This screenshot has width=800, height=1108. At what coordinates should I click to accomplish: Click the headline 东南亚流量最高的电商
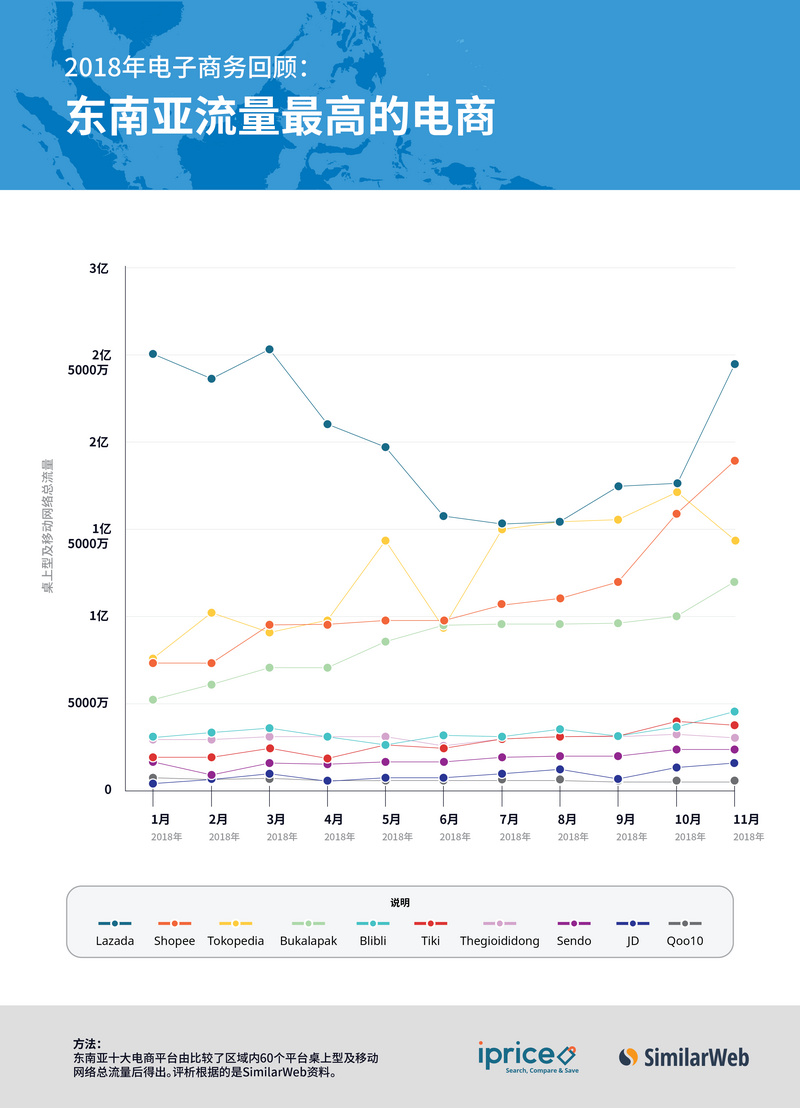click(x=281, y=117)
